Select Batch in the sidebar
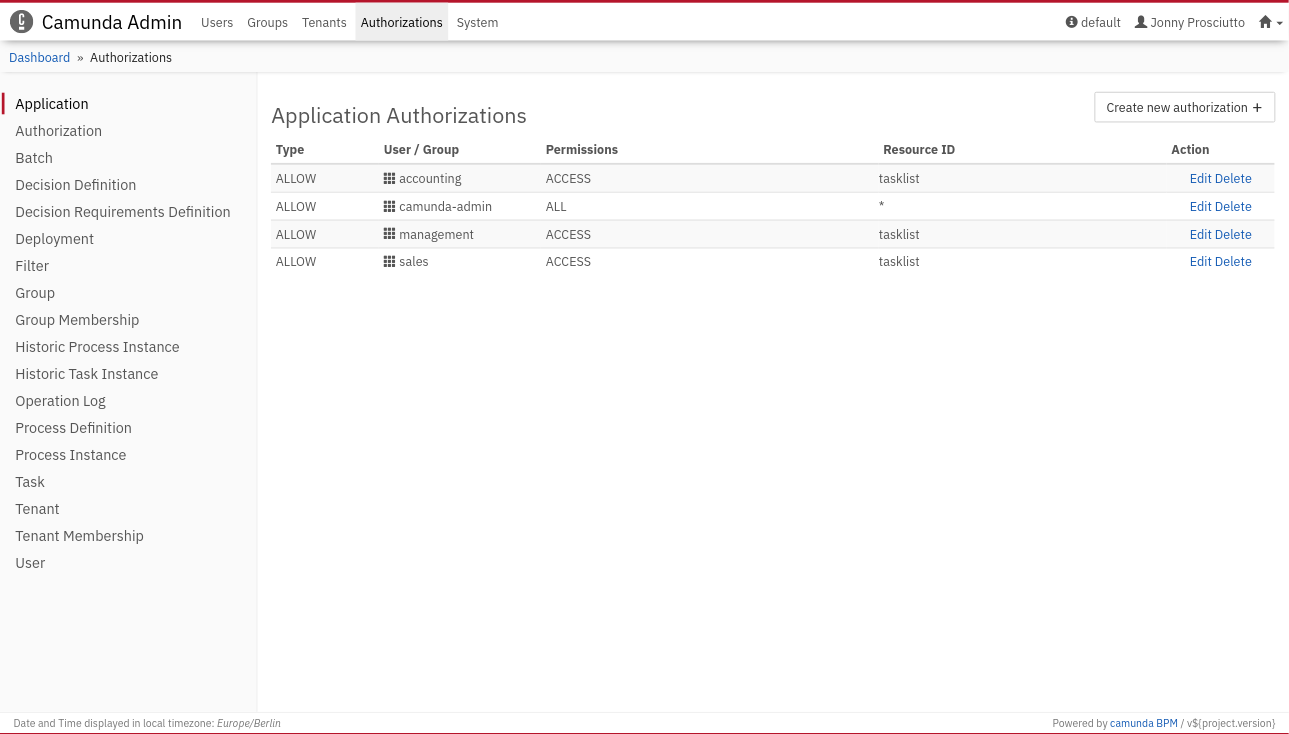The image size is (1289, 734). point(34,158)
